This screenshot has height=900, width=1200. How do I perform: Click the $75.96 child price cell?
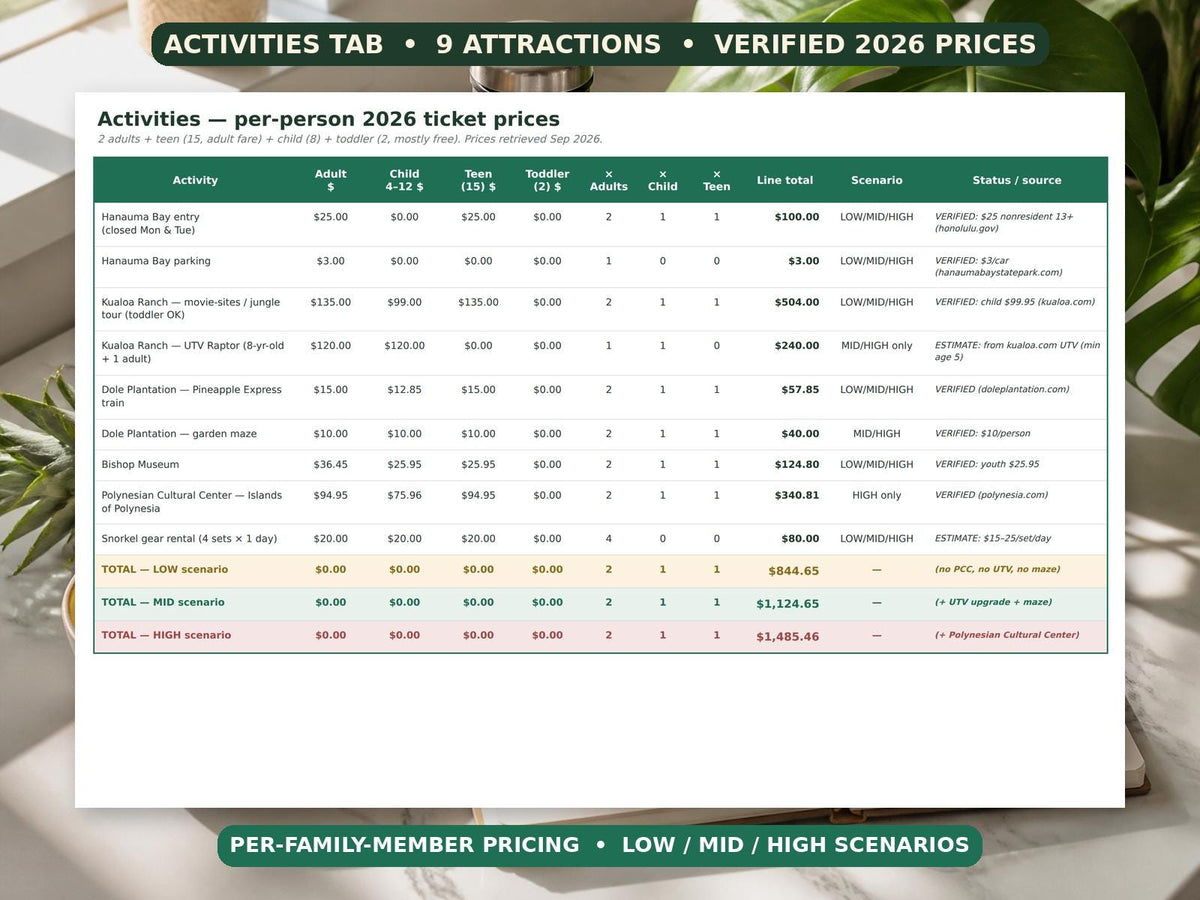(404, 495)
